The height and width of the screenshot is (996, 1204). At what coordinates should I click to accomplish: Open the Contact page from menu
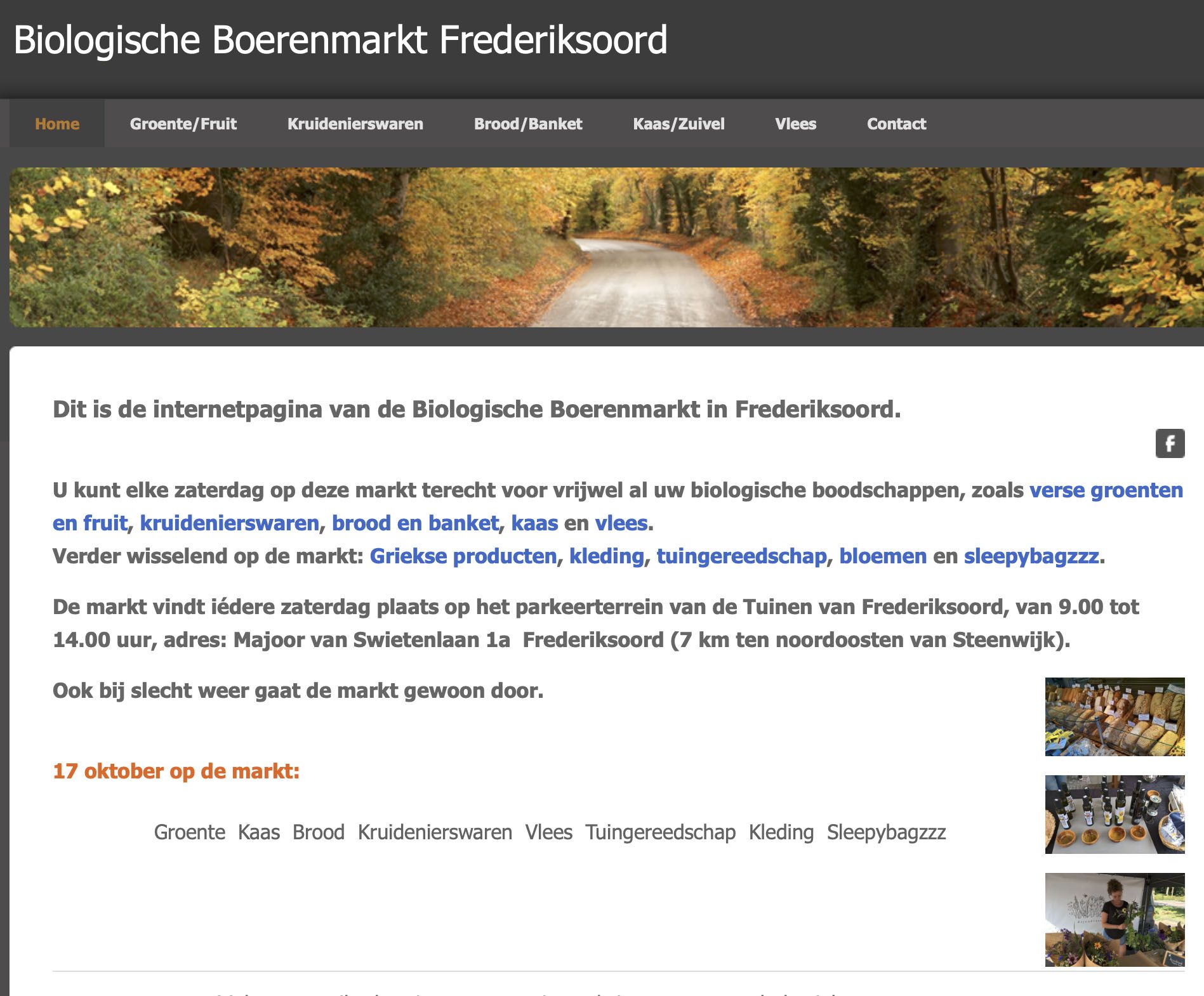(896, 124)
